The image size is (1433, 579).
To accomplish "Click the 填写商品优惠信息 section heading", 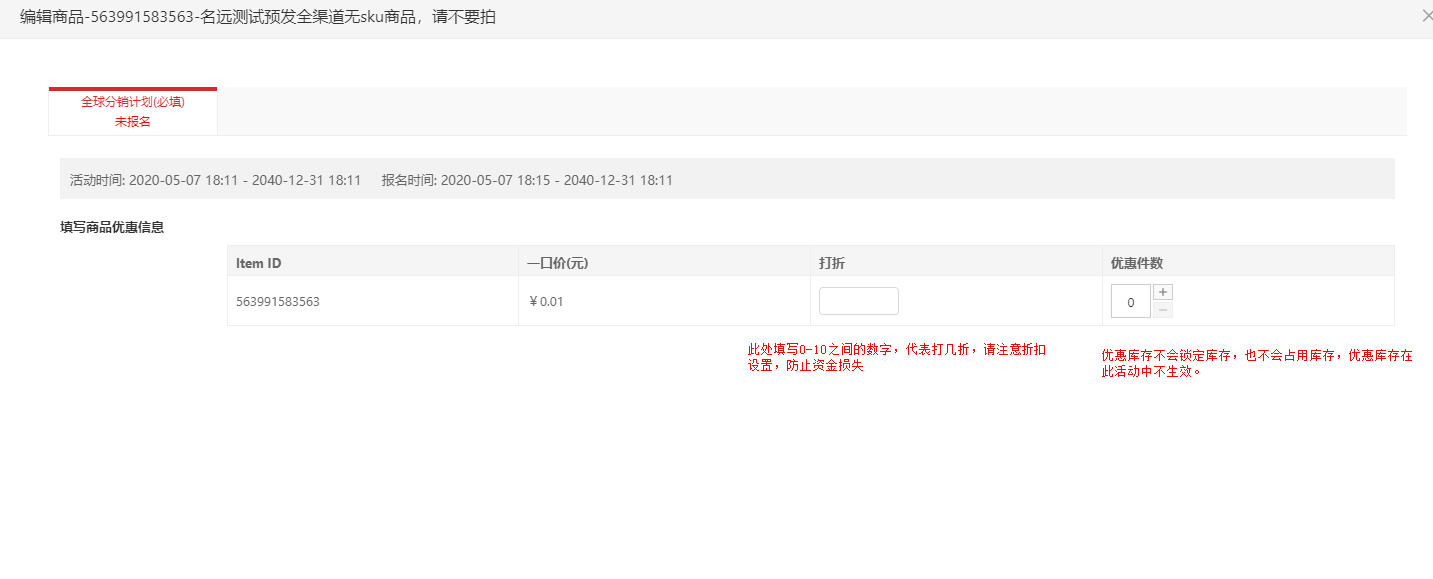I will pos(112,227).
